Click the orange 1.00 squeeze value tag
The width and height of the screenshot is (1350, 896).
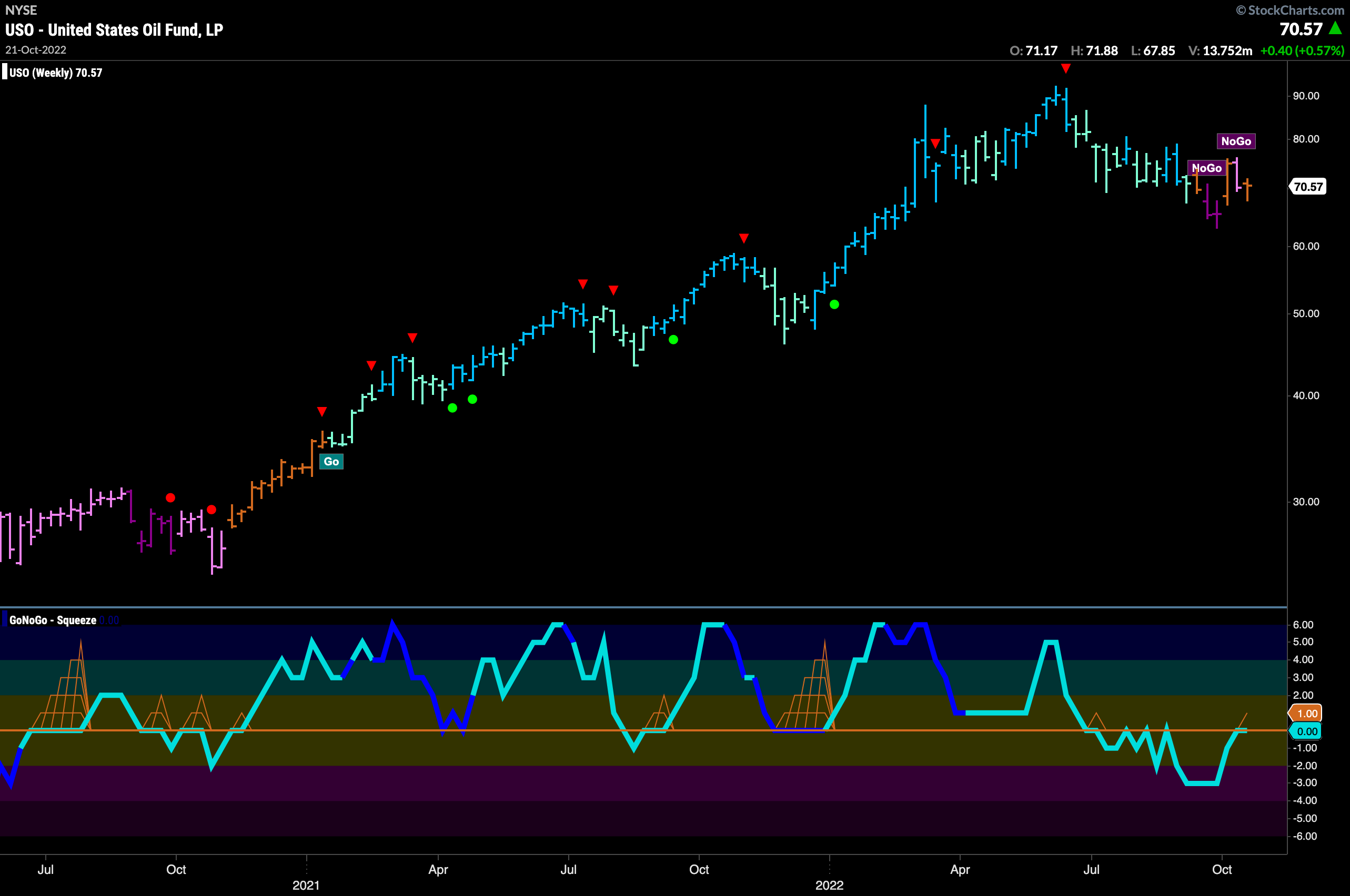[x=1306, y=713]
